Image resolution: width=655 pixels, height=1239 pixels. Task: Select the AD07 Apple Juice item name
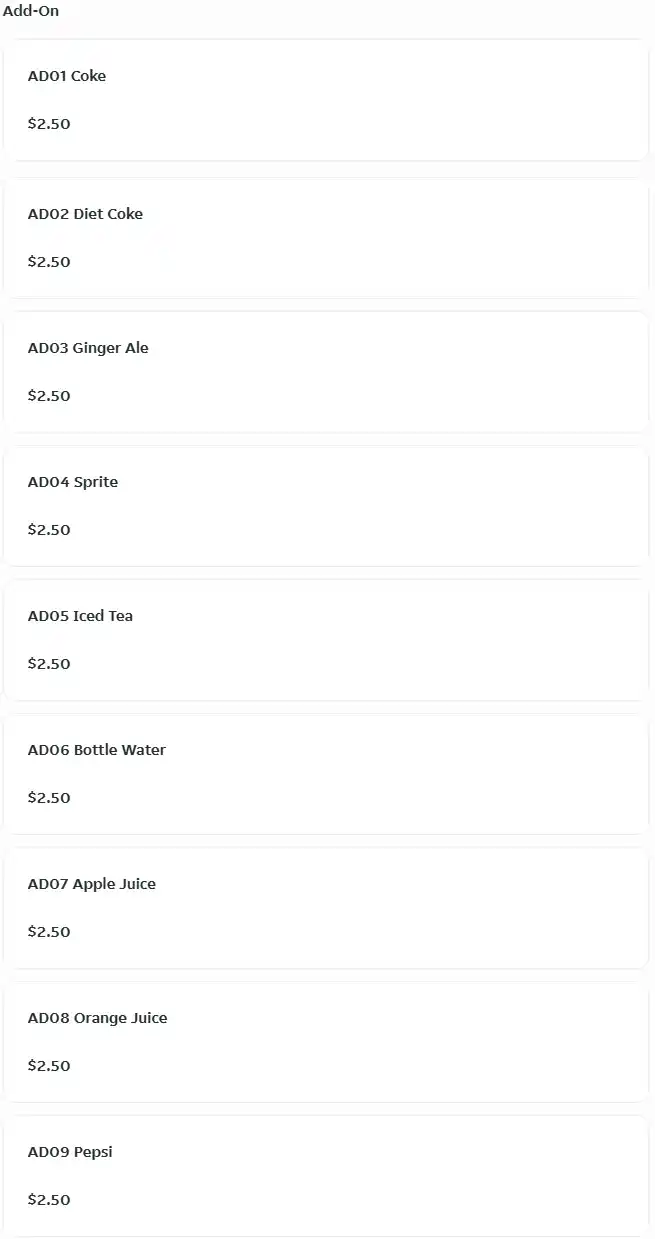coord(92,884)
